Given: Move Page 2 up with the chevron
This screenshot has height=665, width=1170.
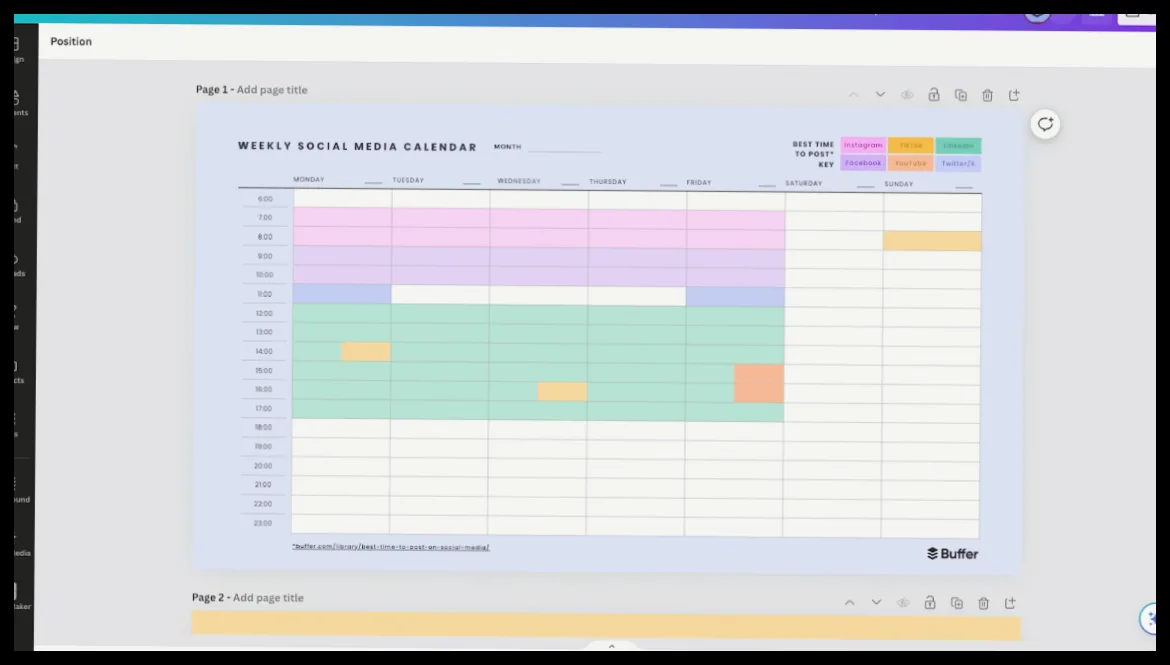Looking at the screenshot, I should coord(849,602).
